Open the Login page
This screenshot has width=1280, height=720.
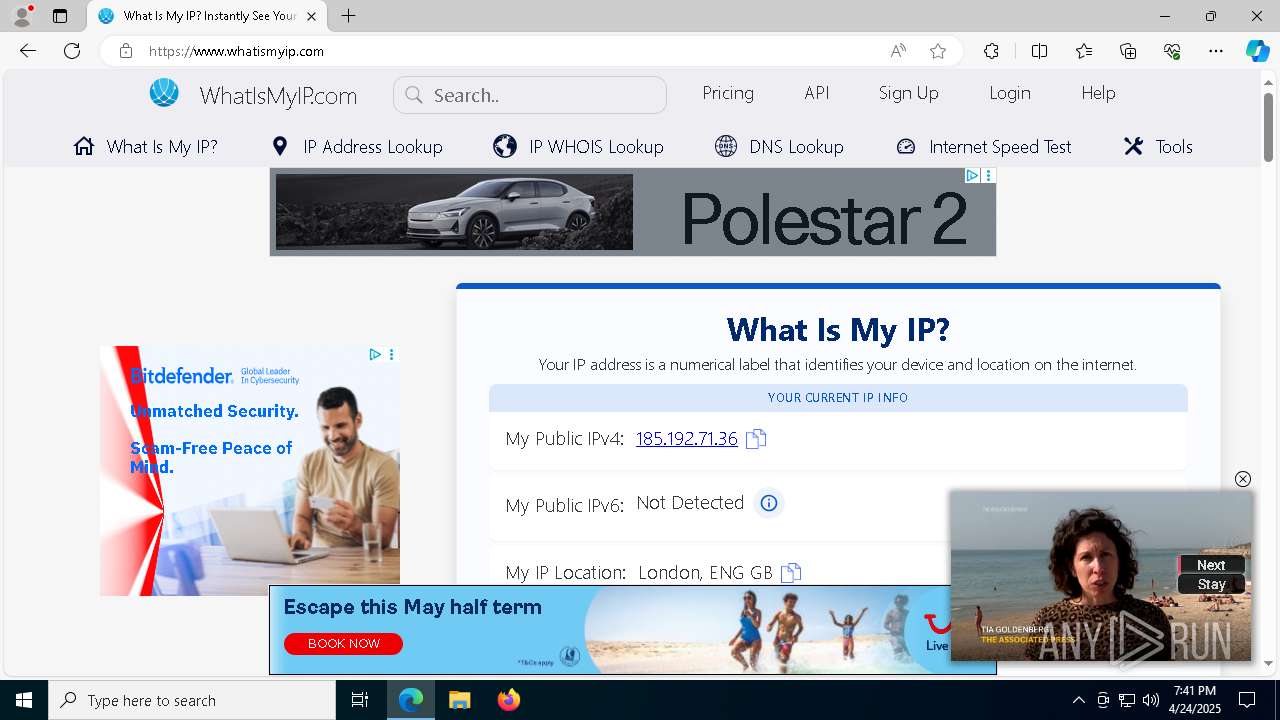(1010, 93)
